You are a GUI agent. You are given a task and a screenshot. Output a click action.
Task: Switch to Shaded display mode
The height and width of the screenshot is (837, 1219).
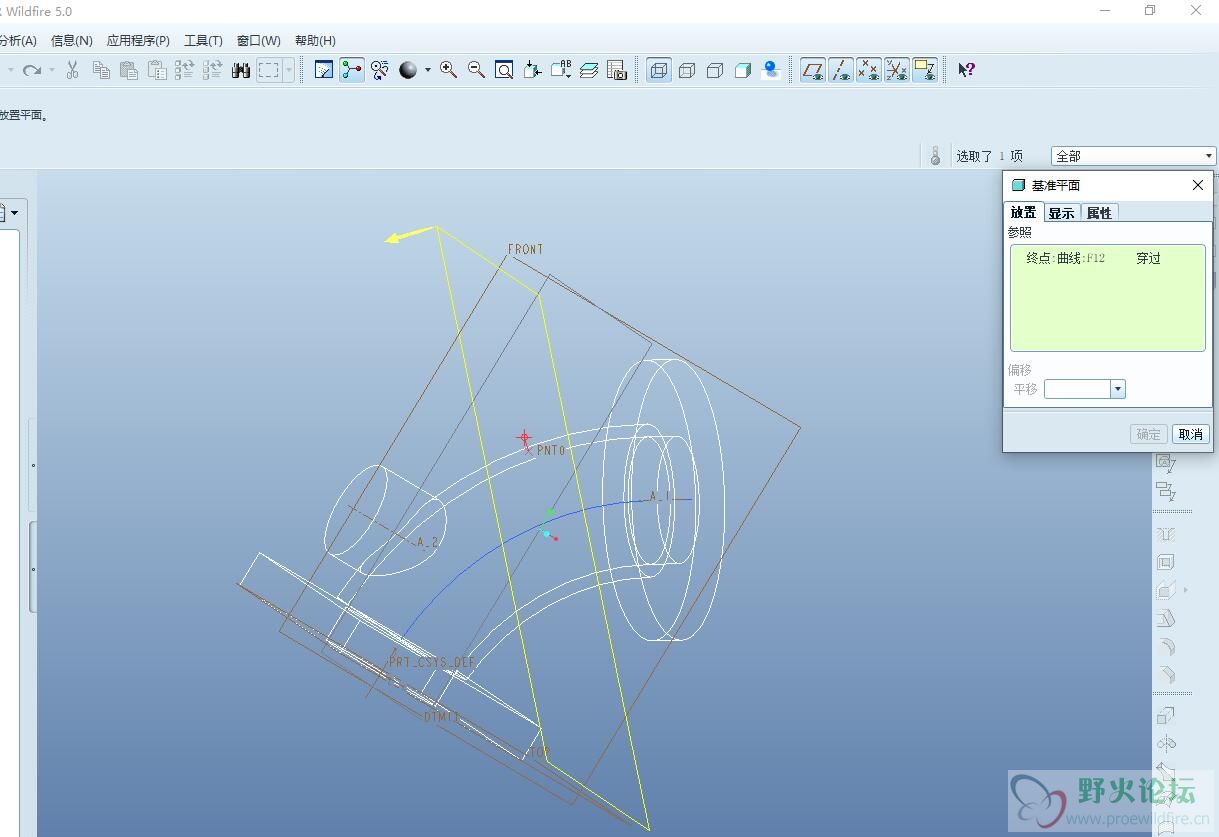click(743, 70)
